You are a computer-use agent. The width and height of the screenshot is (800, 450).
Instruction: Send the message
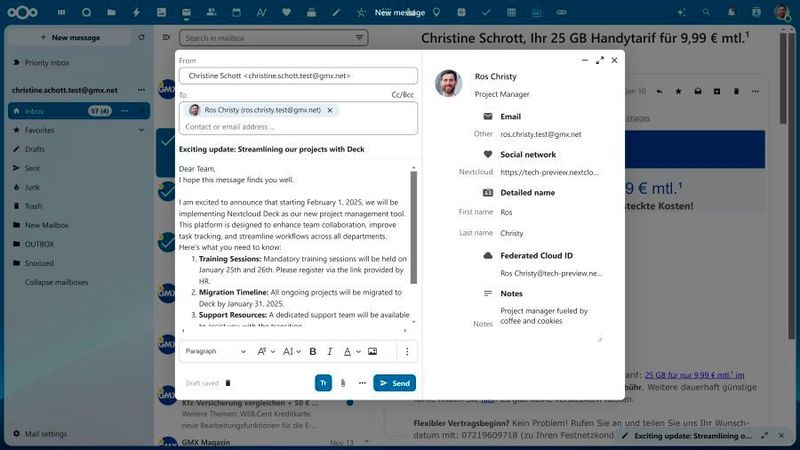coord(394,383)
